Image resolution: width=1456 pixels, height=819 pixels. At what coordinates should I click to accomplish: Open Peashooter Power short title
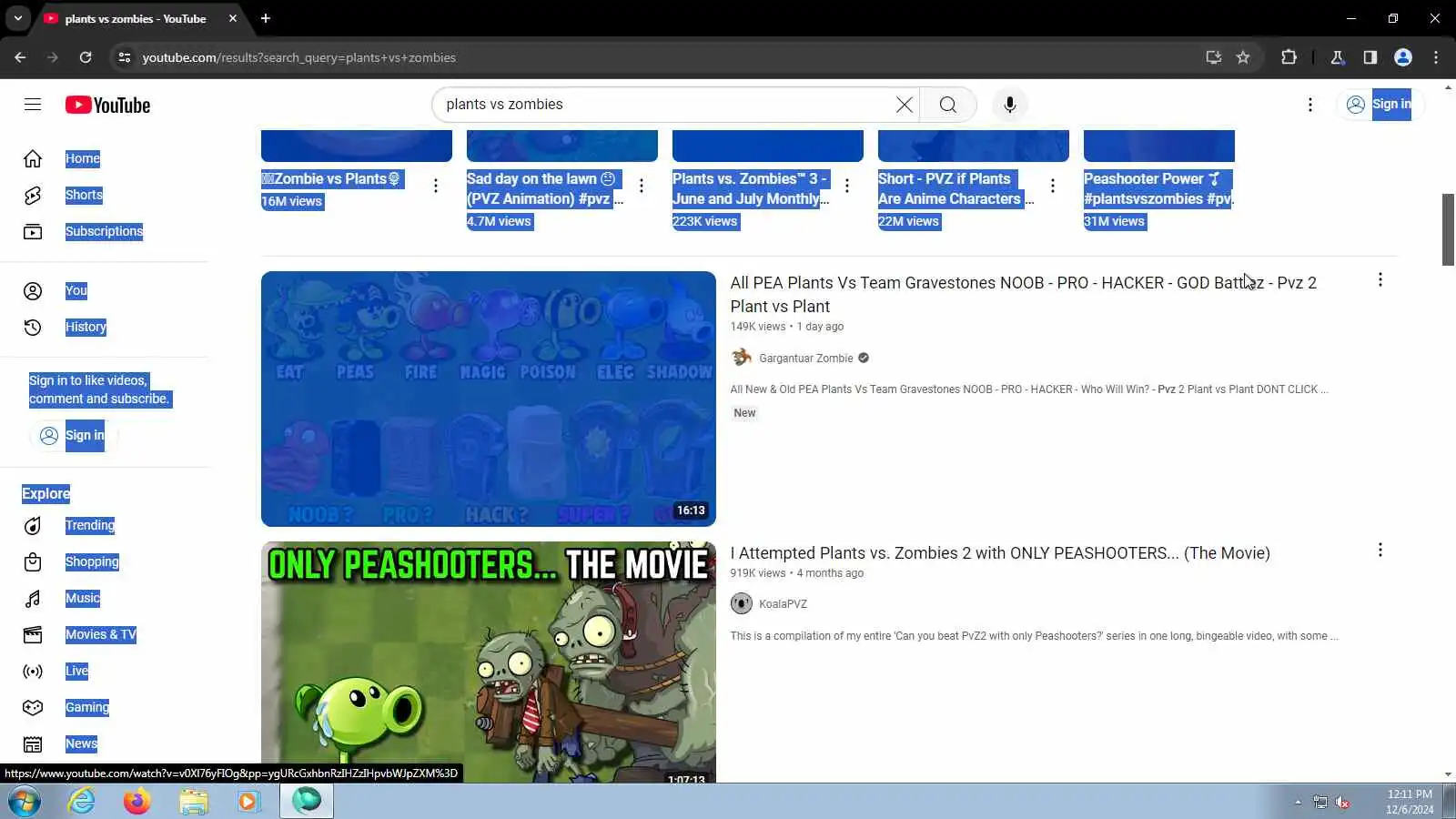pyautogui.click(x=1158, y=189)
